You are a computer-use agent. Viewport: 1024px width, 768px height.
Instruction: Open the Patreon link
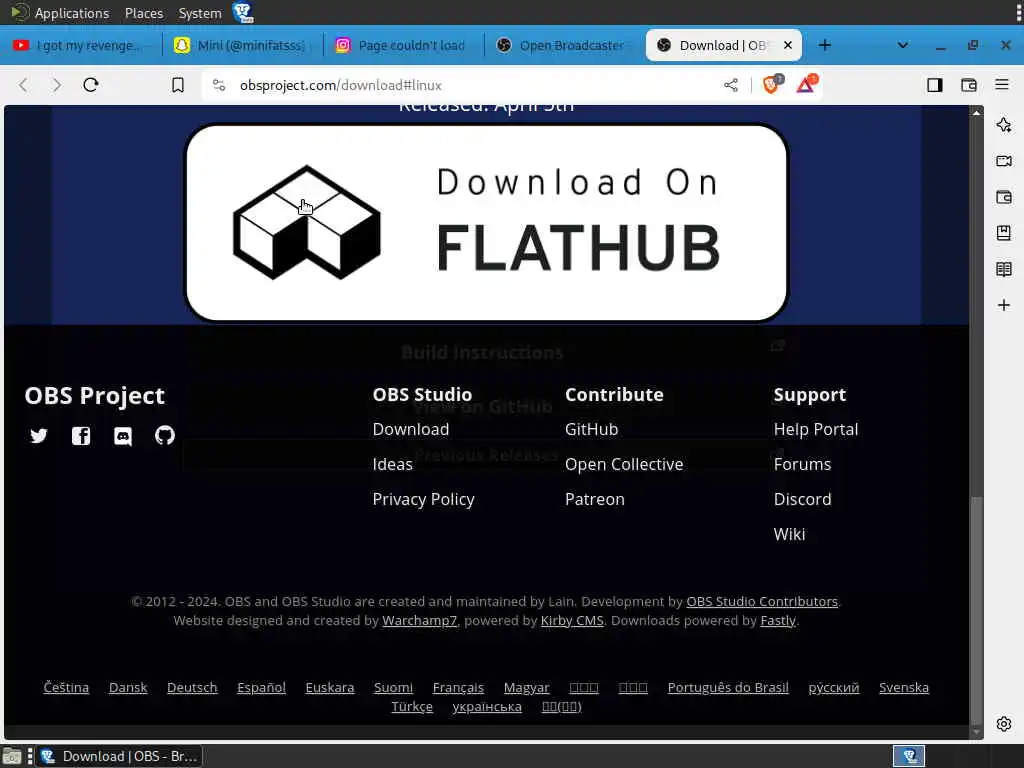pos(595,500)
